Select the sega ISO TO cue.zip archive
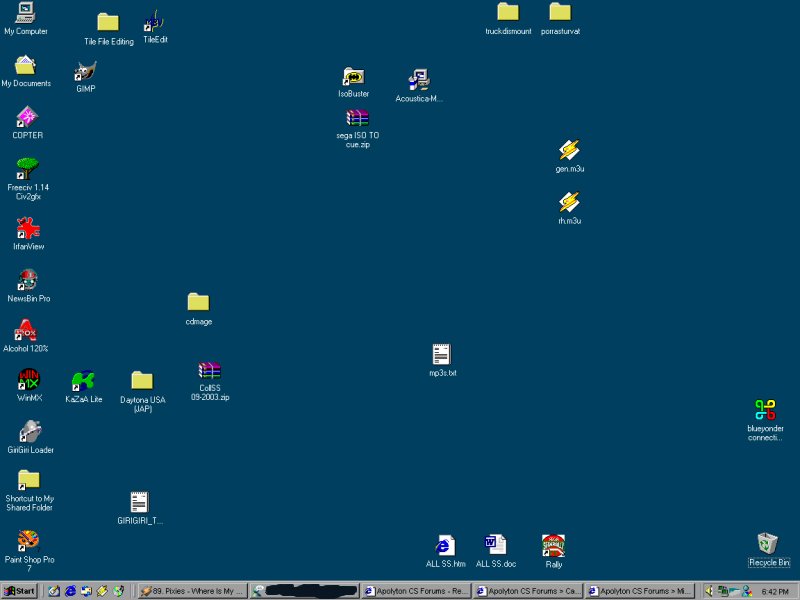The width and height of the screenshot is (800, 600). point(357,118)
